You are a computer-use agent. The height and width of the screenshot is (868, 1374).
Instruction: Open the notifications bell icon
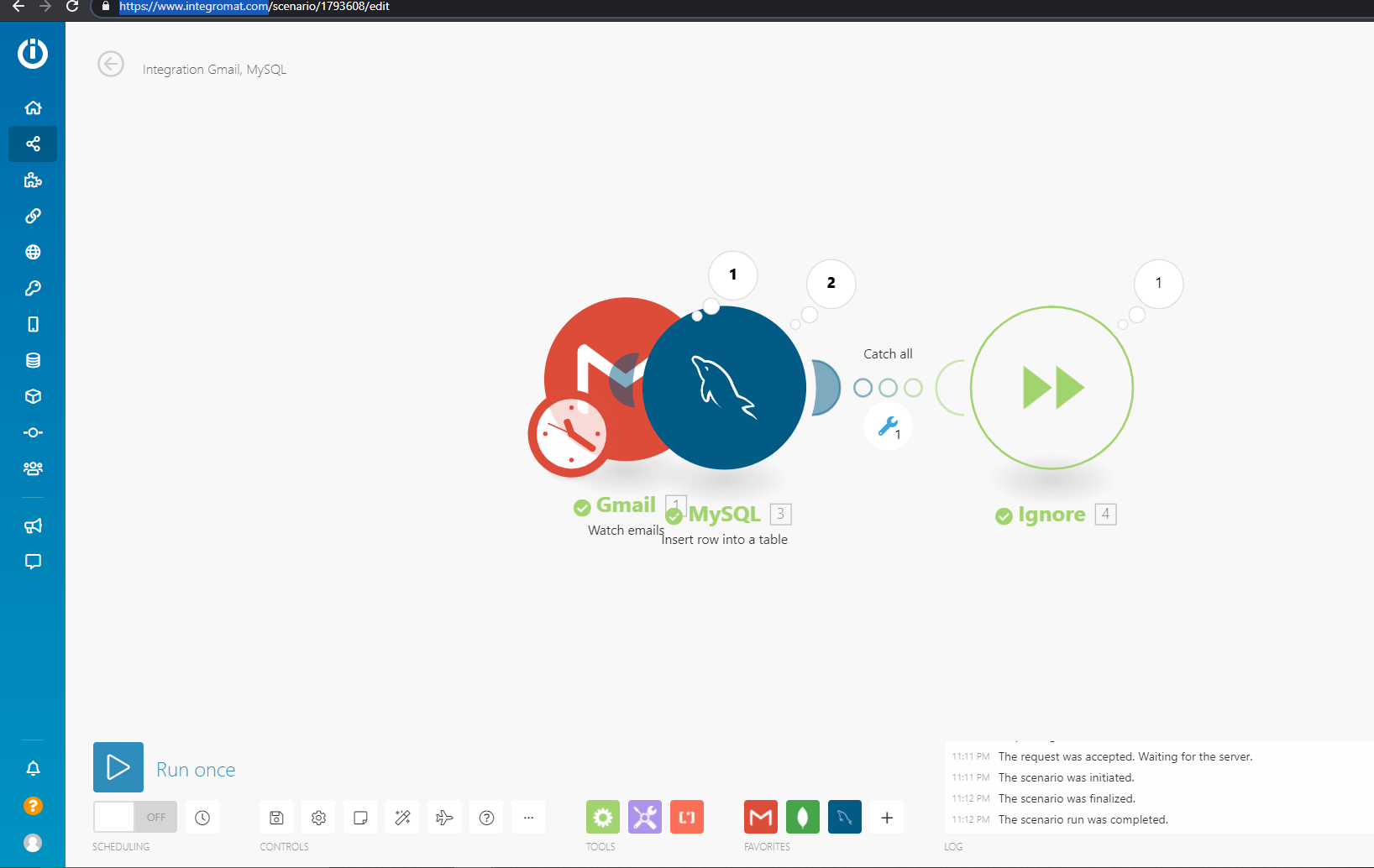[33, 768]
